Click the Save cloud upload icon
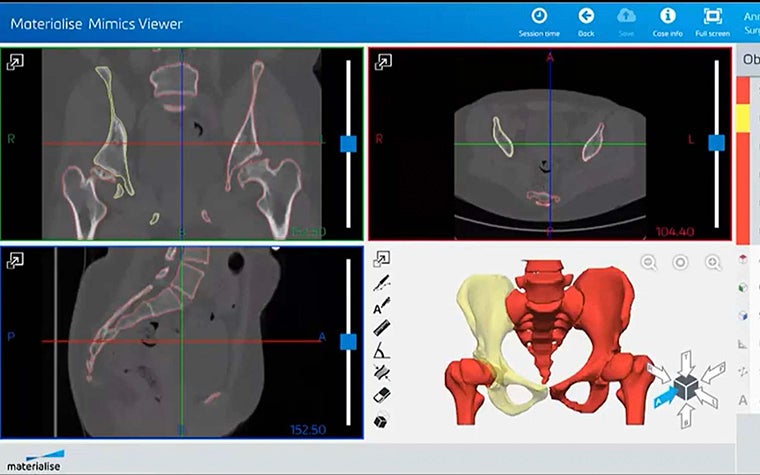 click(626, 16)
